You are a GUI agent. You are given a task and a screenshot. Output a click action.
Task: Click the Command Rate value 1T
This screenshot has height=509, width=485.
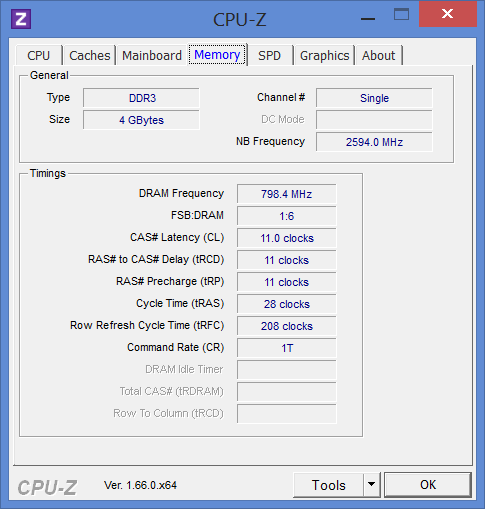click(287, 348)
